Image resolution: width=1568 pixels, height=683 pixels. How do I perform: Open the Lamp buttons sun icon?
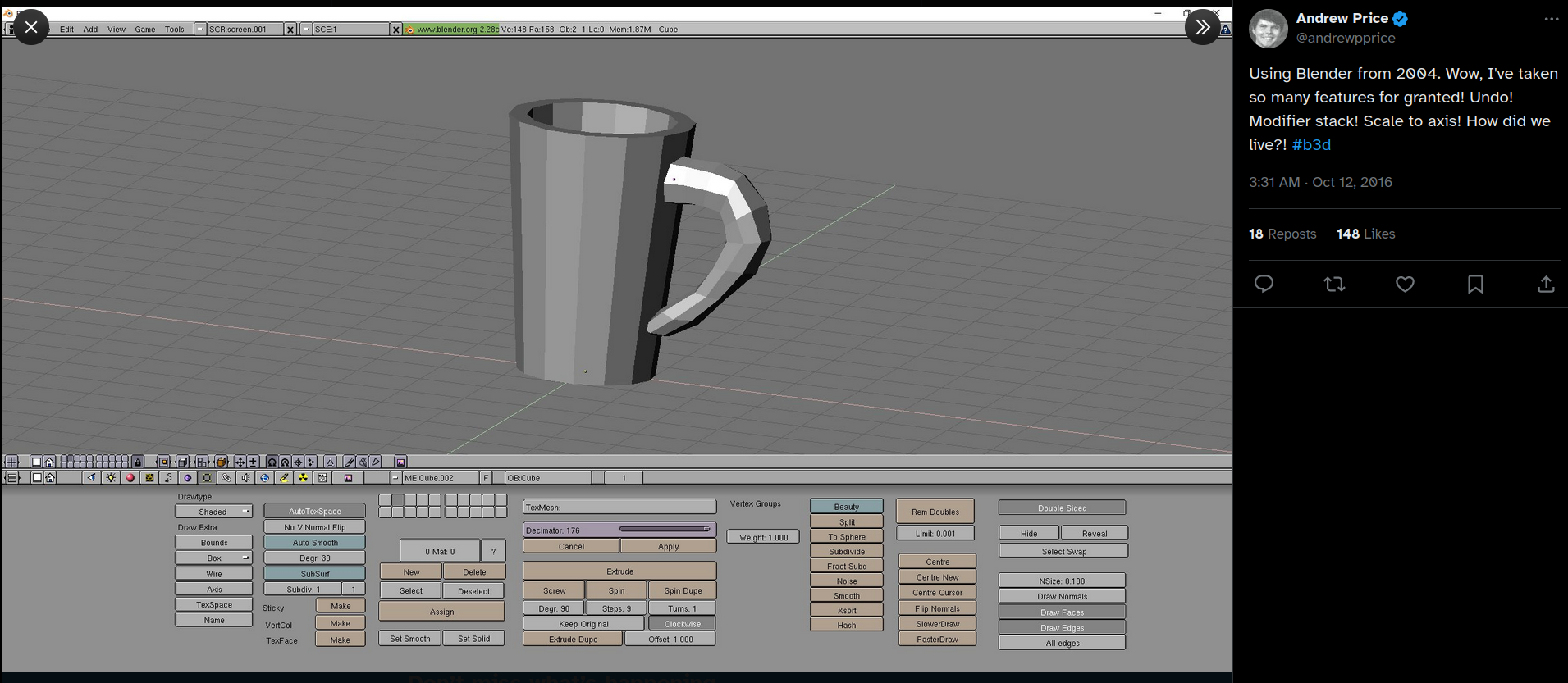point(111,478)
